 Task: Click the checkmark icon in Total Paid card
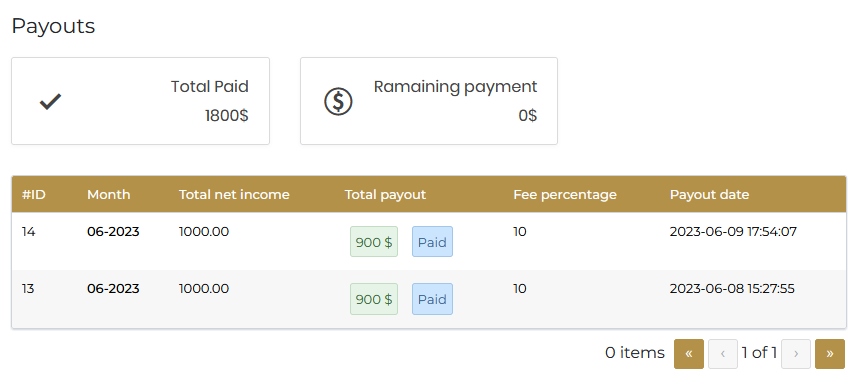(50, 101)
